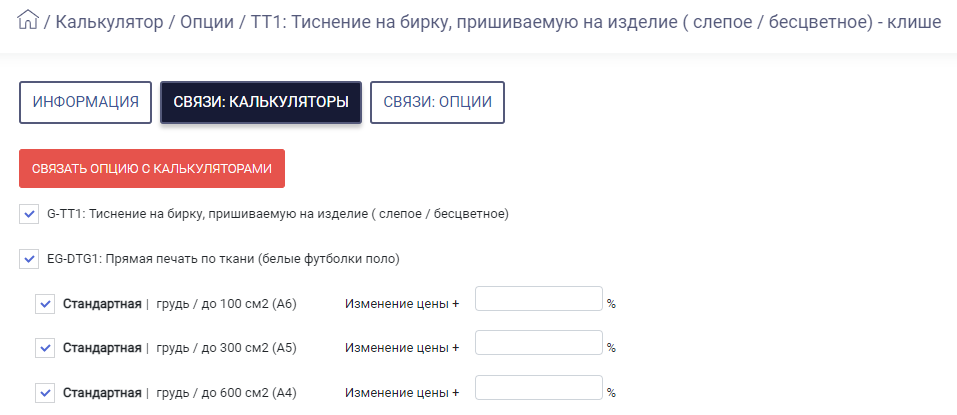
Task: Toggle the до 300 см2 (A5) checkbox
Action: tap(45, 348)
